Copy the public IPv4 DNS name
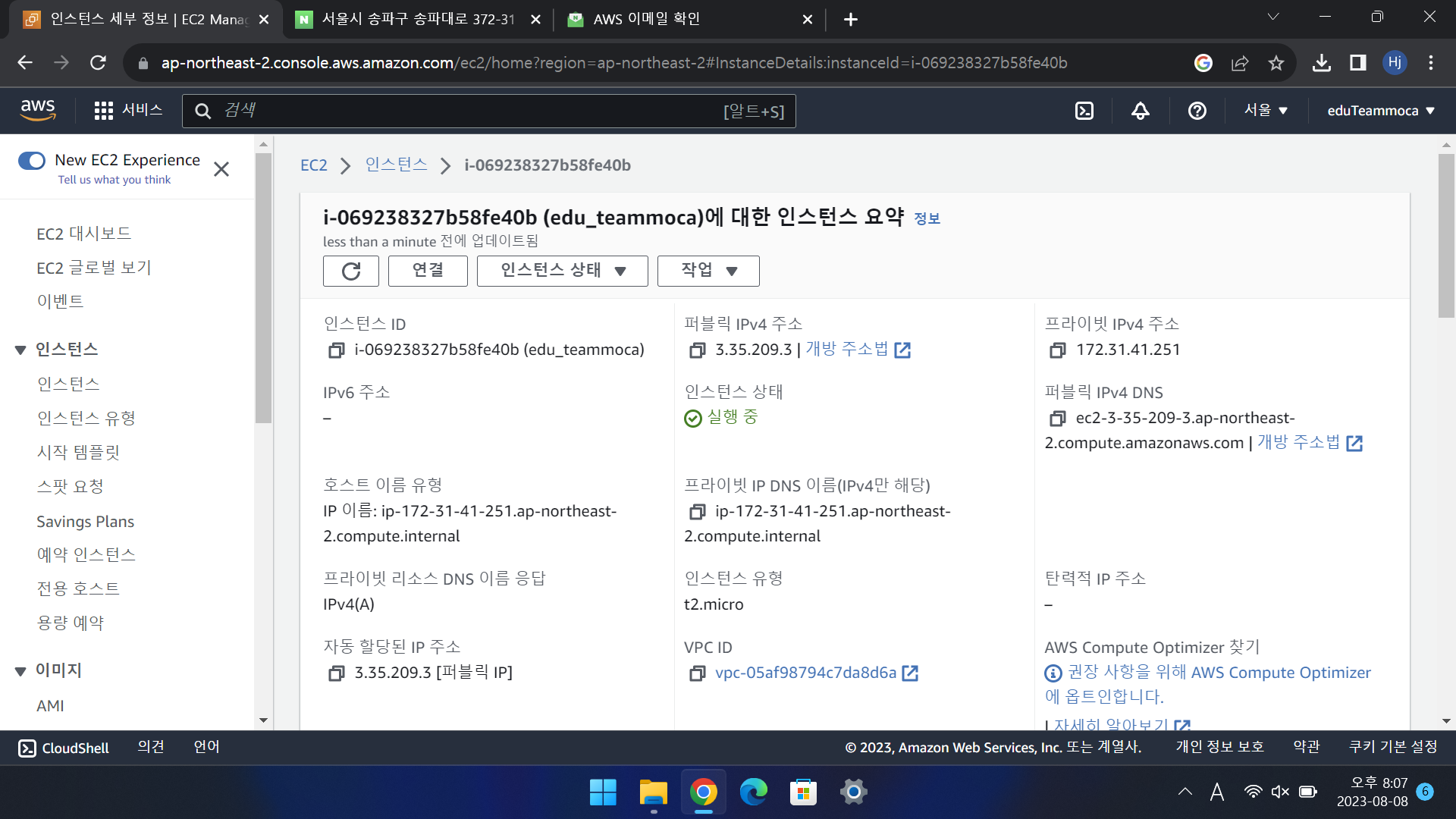The height and width of the screenshot is (819, 1456). pos(1057,419)
